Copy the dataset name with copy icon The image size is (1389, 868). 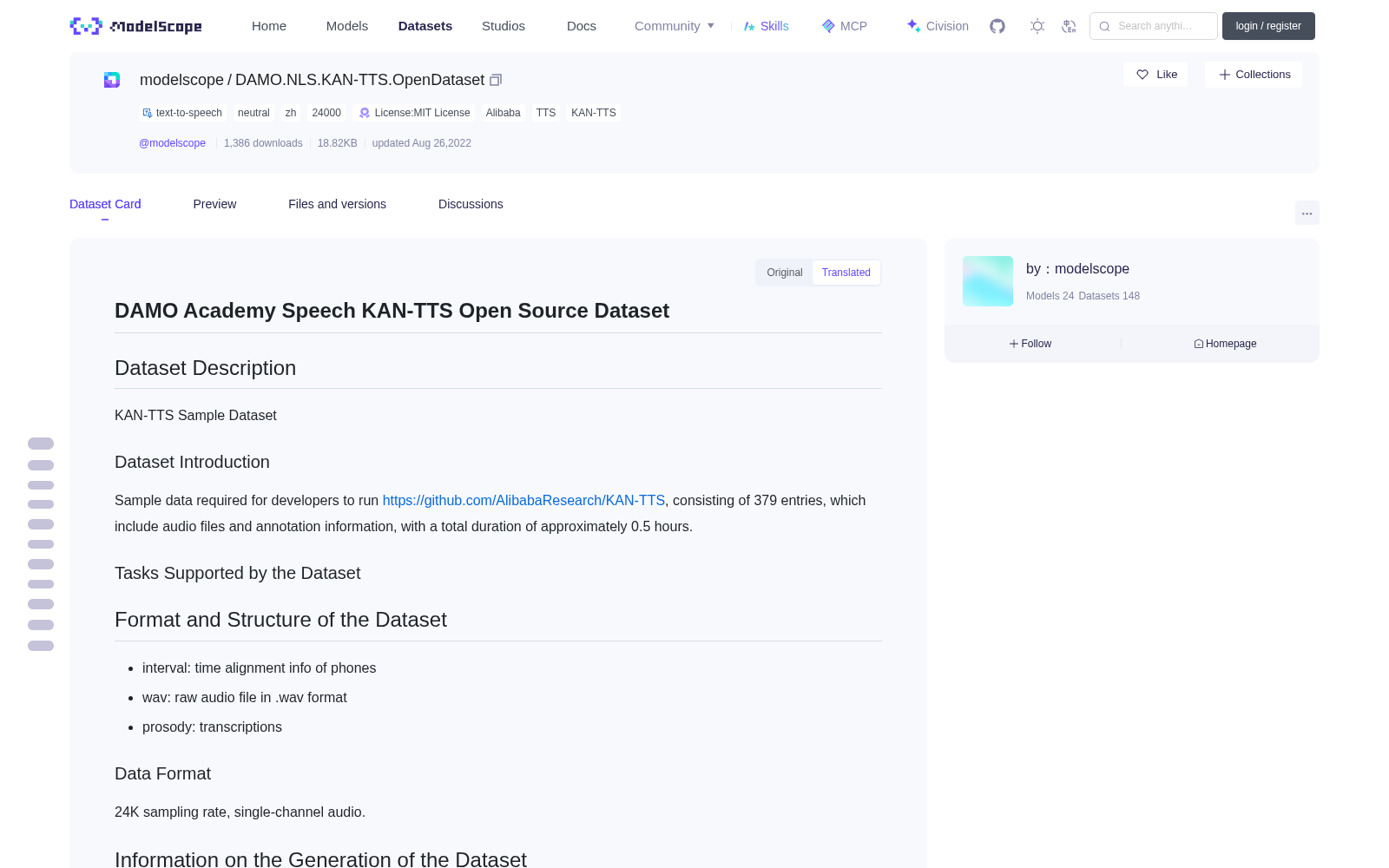(496, 80)
